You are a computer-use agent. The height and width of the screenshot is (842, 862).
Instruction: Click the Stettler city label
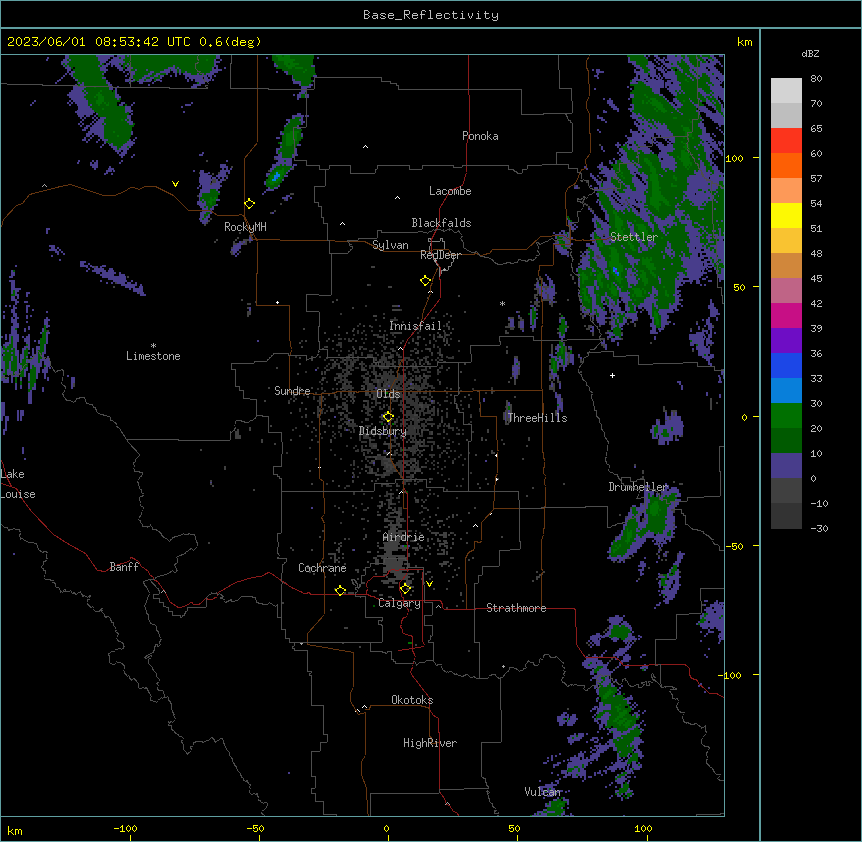click(x=634, y=237)
